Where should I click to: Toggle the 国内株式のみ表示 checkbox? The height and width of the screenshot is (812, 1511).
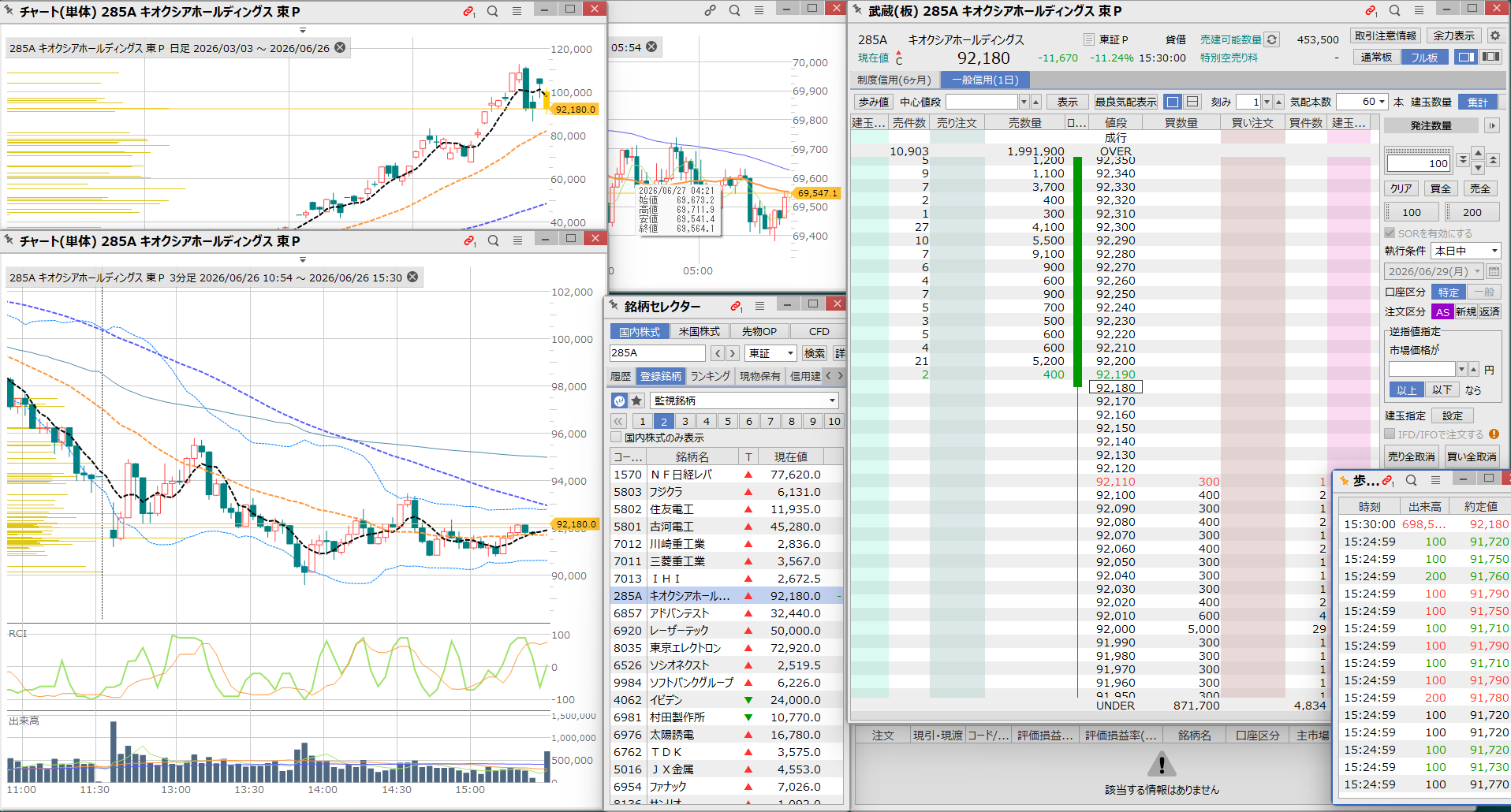(617, 438)
